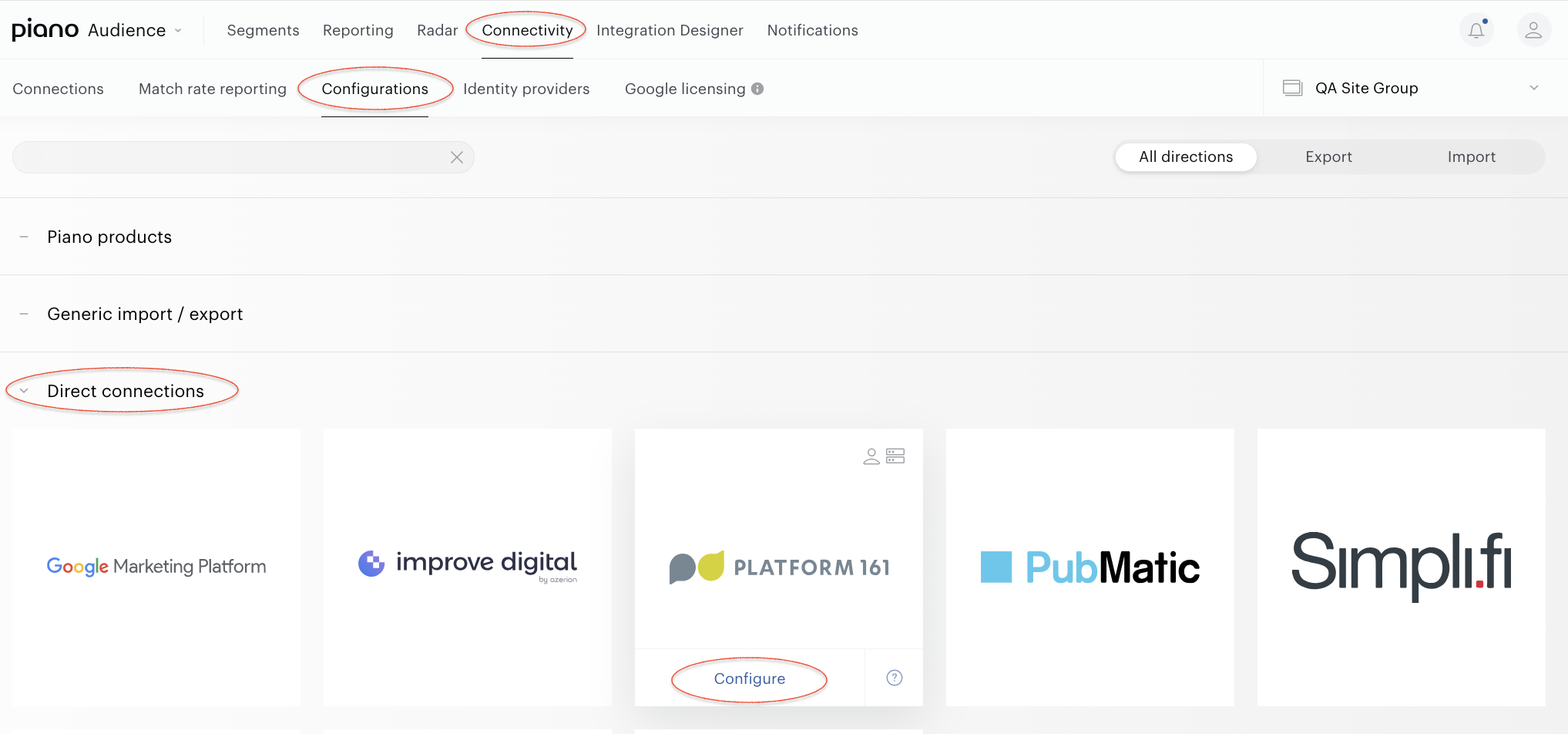The width and height of the screenshot is (1568, 734).
Task: Open the notifications bell icon
Action: point(1476,30)
